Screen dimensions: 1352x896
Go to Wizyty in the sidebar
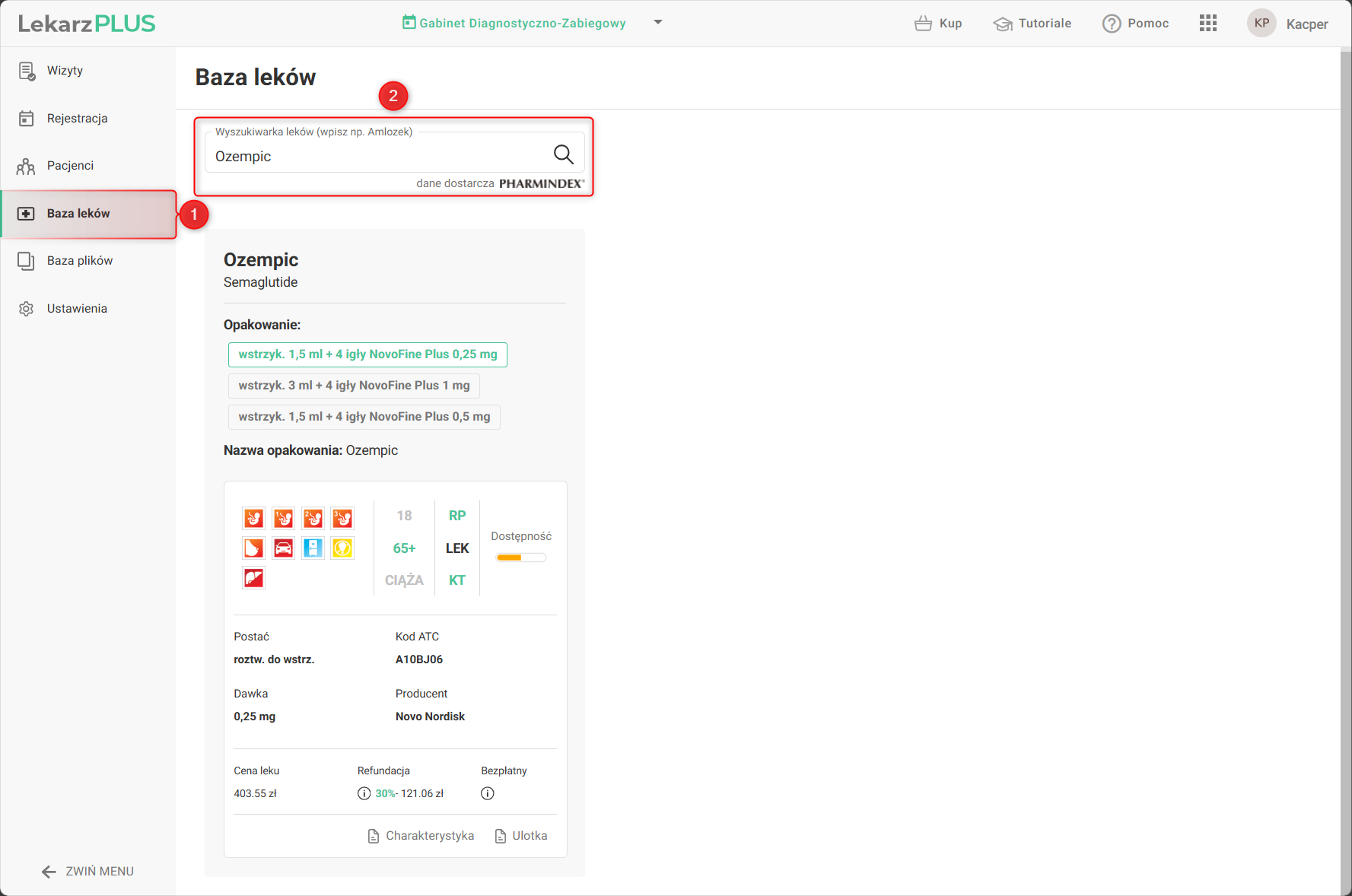pyautogui.click(x=88, y=71)
